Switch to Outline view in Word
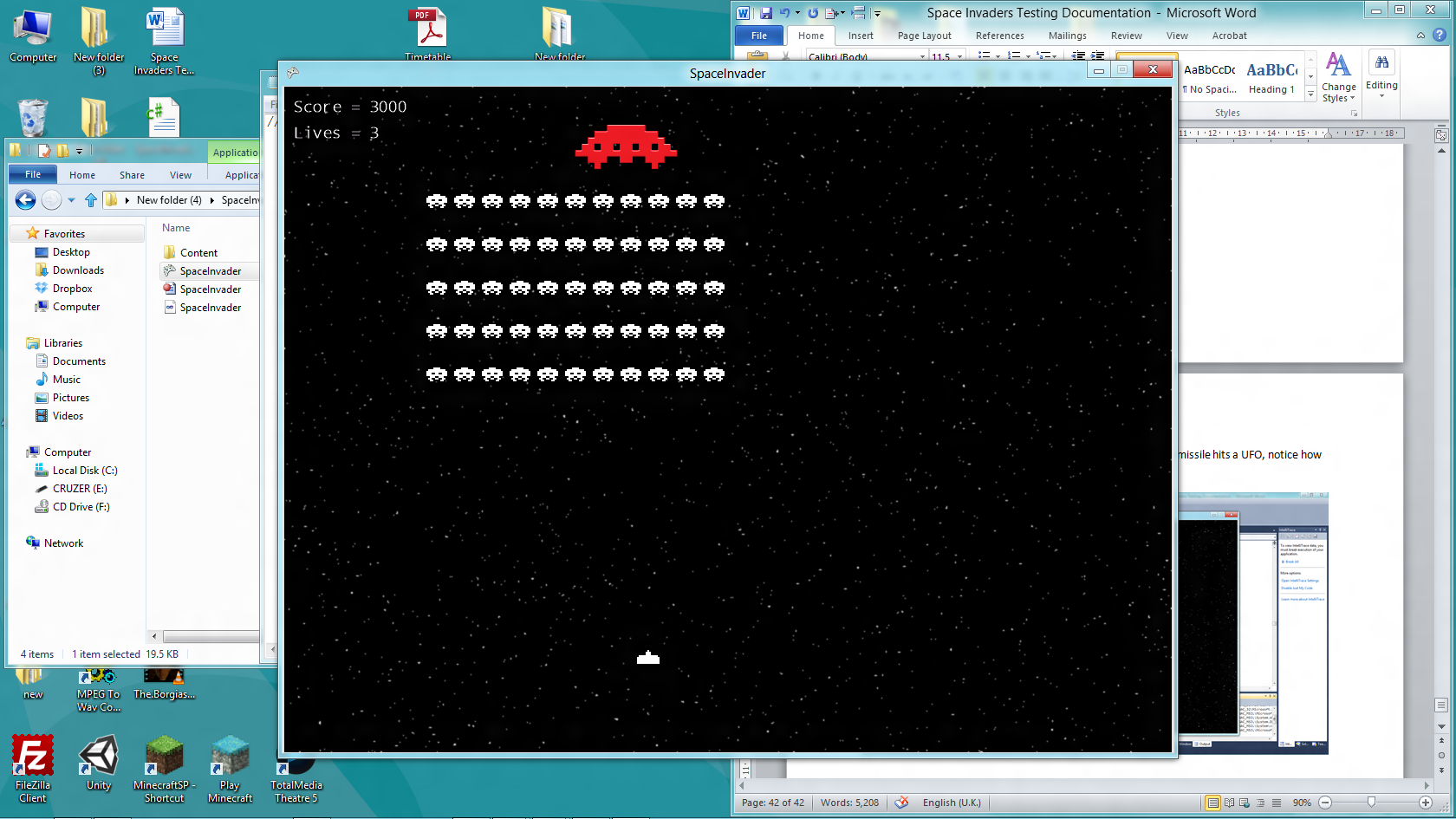The width and height of the screenshot is (1456, 819). tap(1260, 803)
